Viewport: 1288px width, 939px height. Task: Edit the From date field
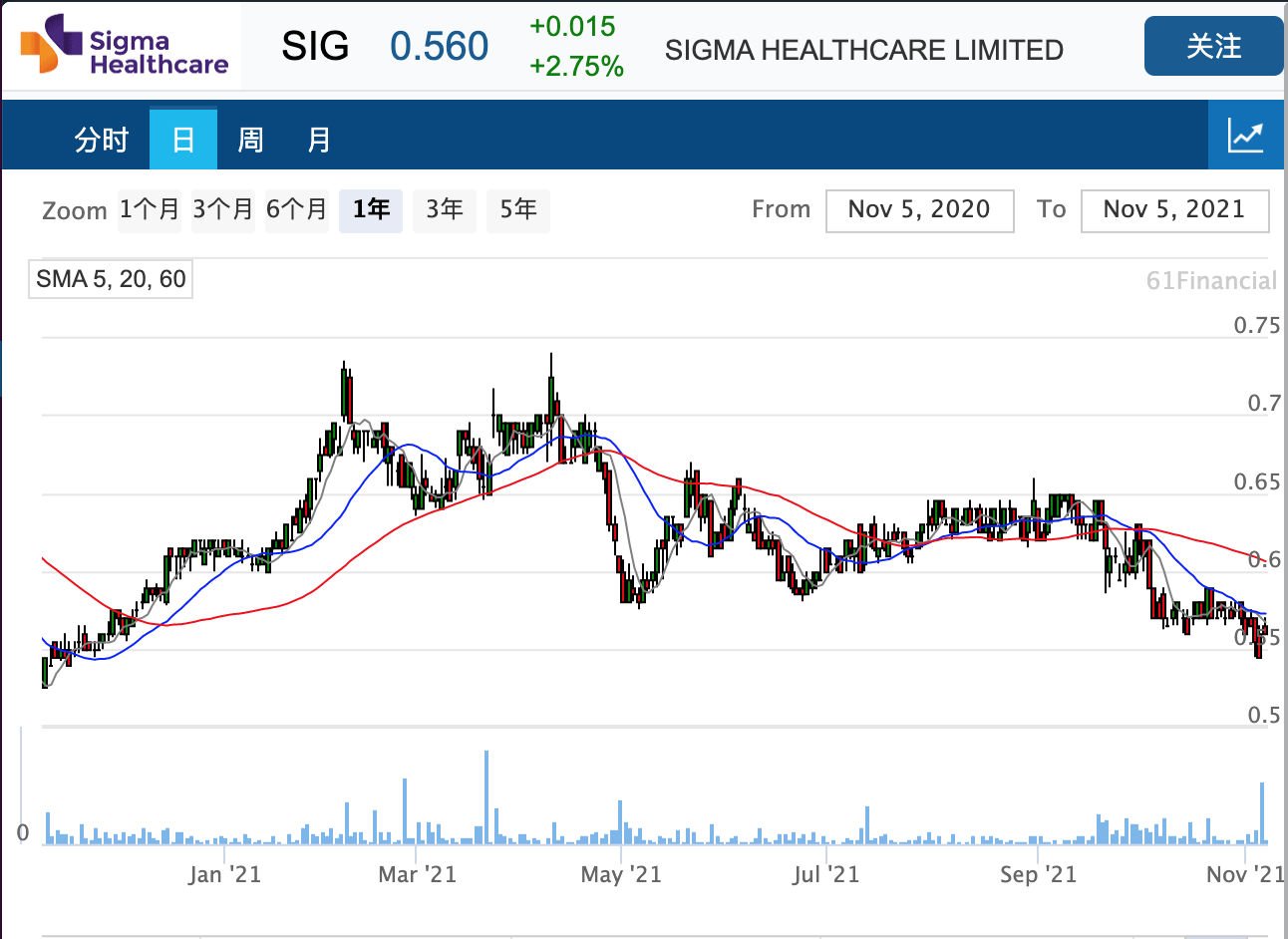919,210
